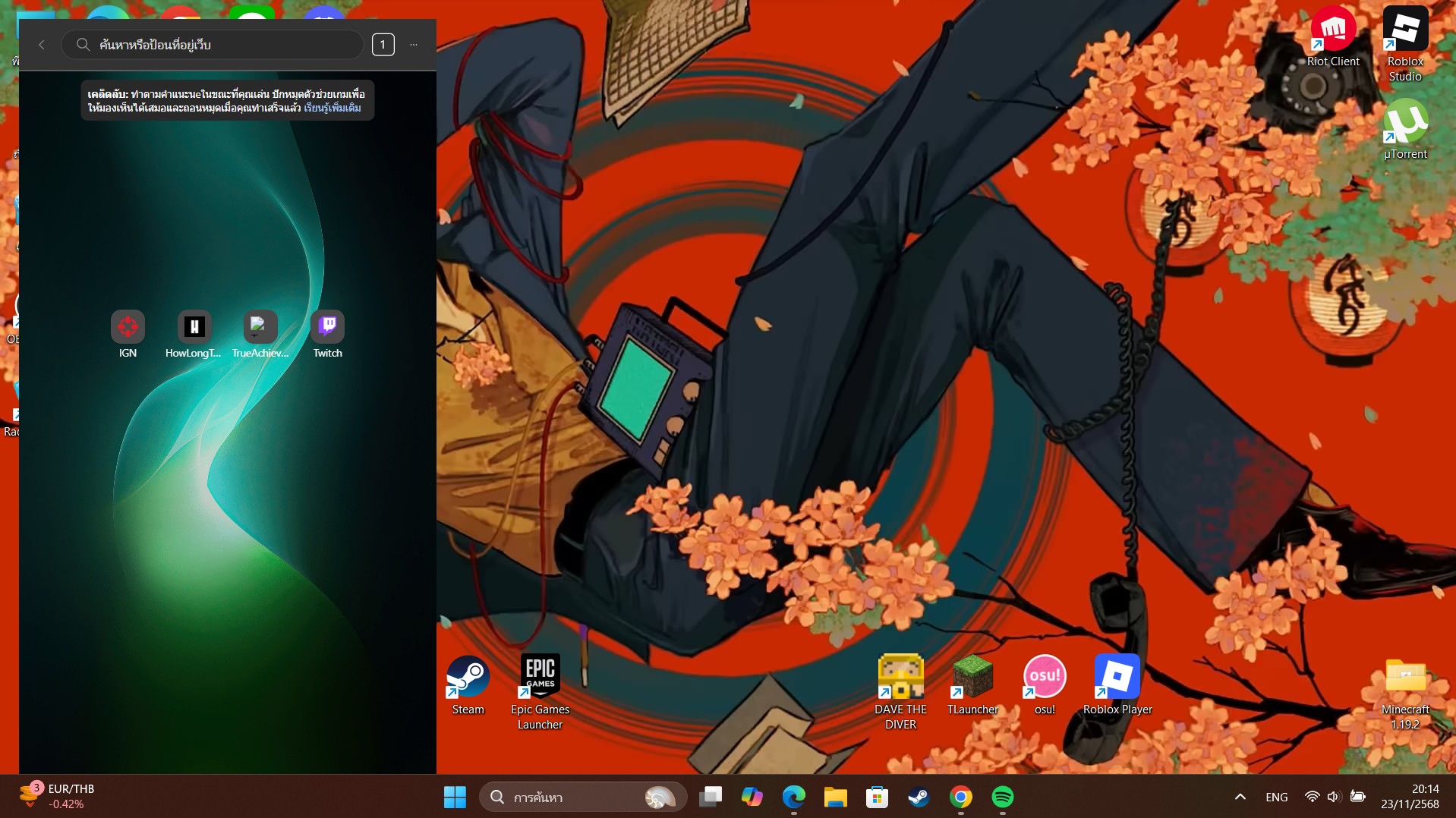
Task: Open the TrueAchievements shortcut tile
Action: [x=260, y=327]
